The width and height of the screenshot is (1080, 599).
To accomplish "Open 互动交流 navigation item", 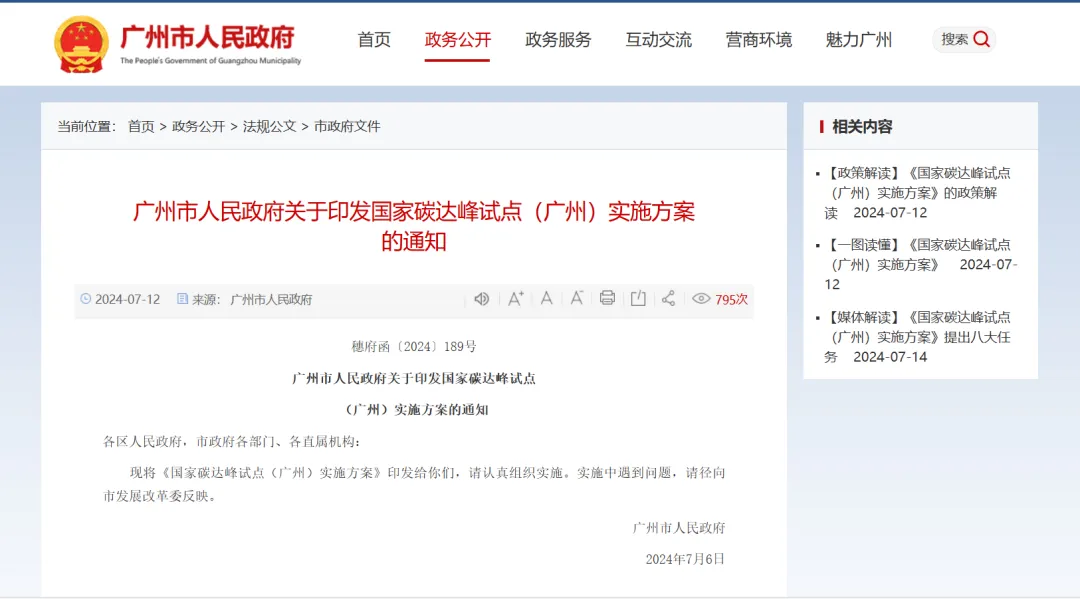I will pos(658,40).
